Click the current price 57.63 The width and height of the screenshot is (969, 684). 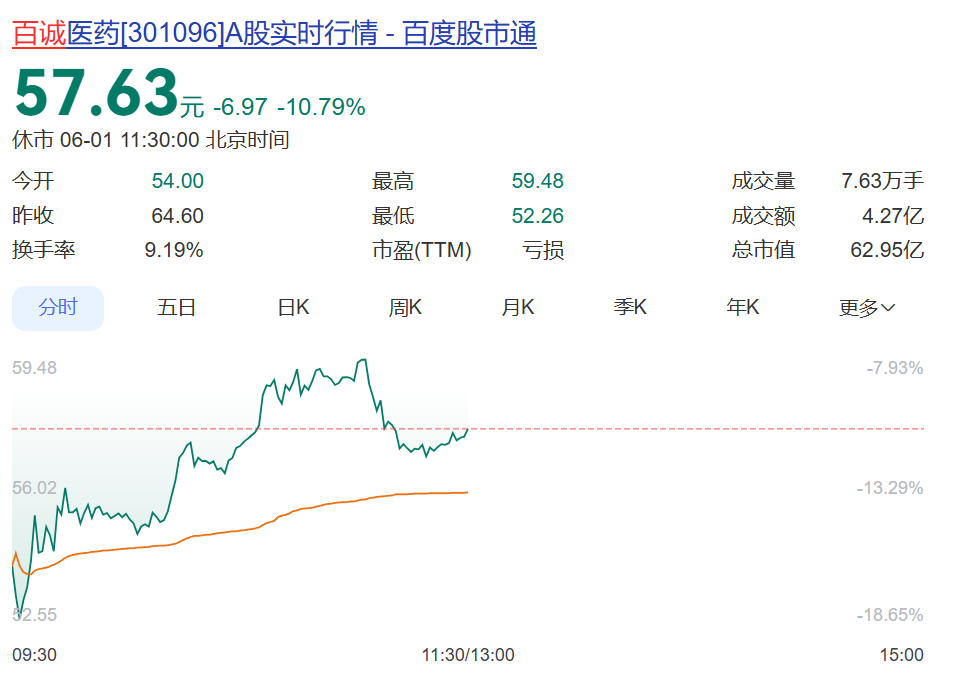click(x=96, y=93)
